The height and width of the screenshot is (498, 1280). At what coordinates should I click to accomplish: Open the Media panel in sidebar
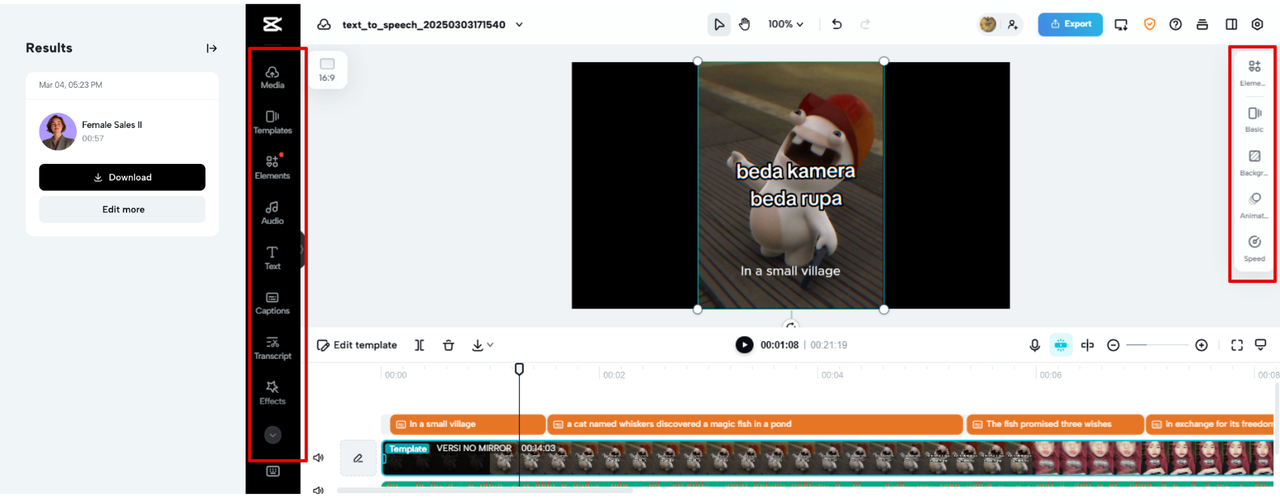[272, 77]
